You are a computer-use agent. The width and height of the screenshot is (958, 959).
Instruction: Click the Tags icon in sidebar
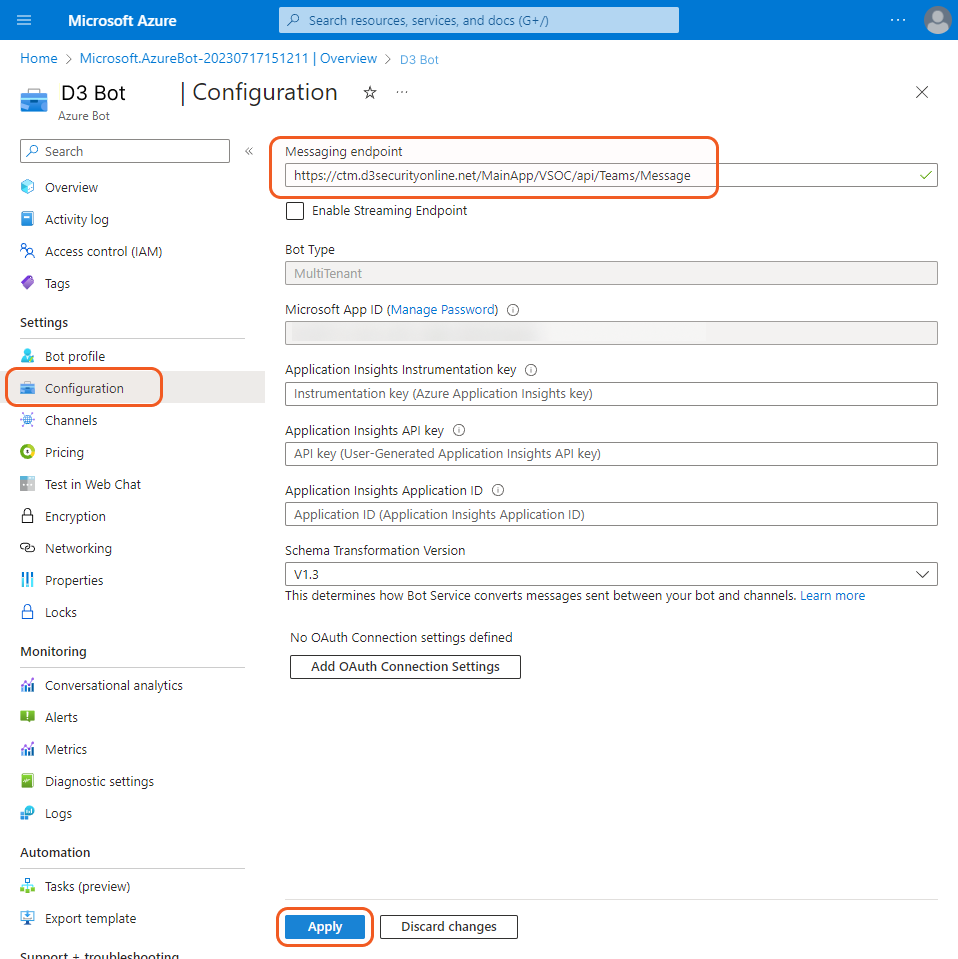tap(28, 283)
